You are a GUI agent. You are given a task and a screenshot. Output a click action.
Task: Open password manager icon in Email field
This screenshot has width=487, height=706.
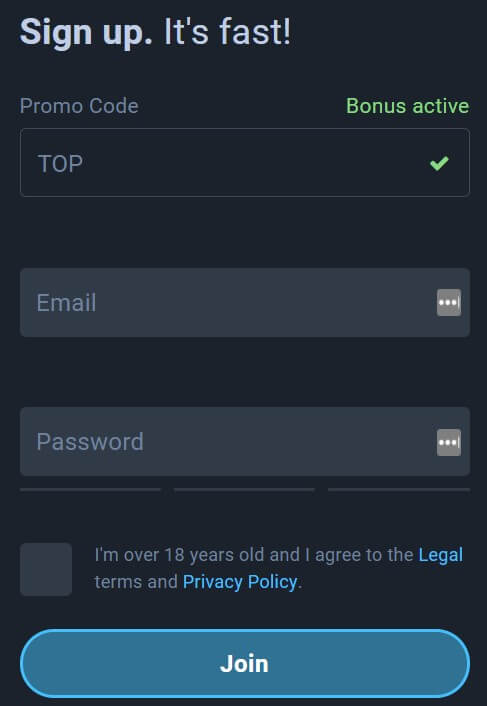pos(449,303)
